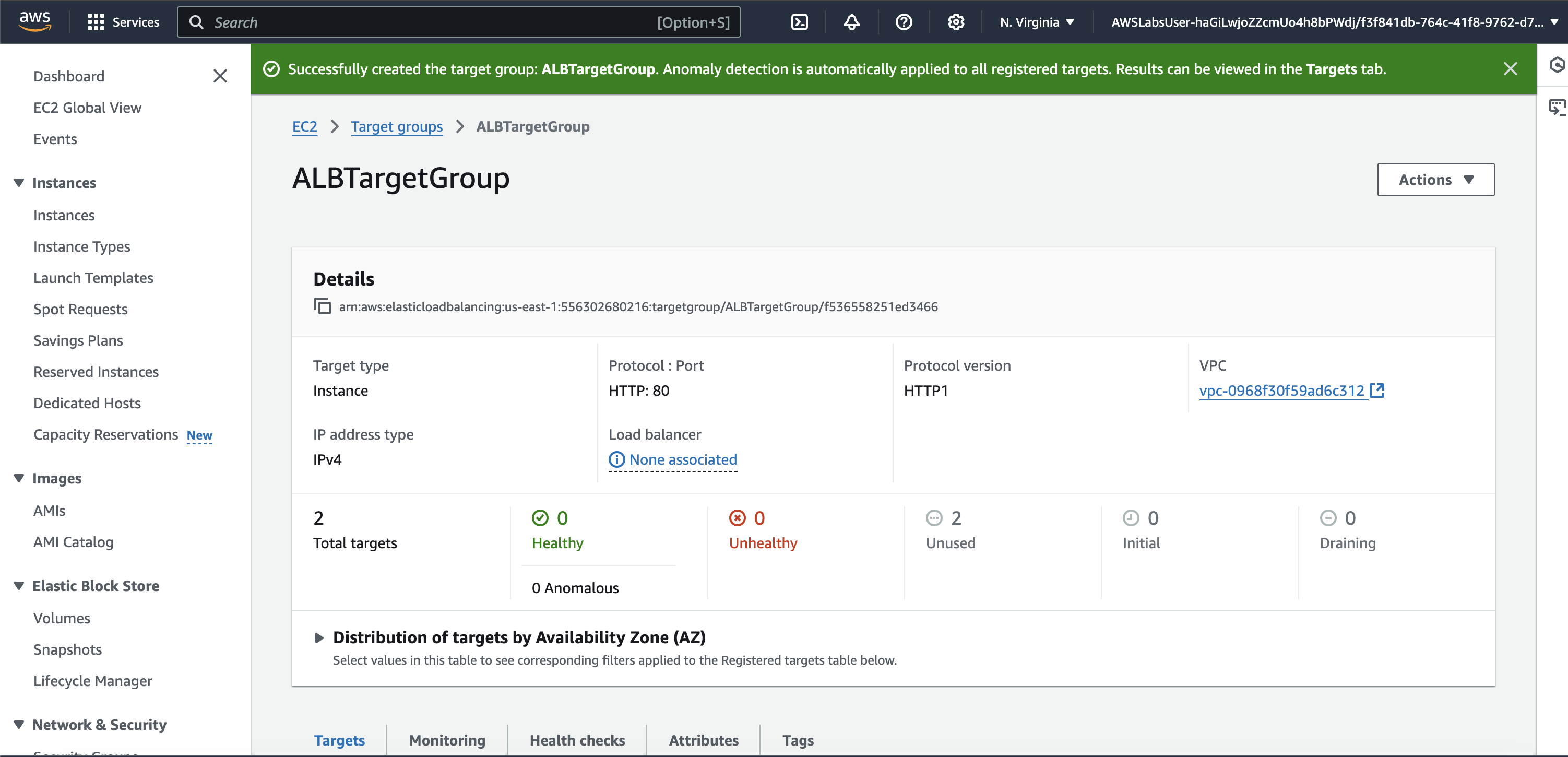This screenshot has width=1568, height=757.
Task: Click the search magnifier icon
Action: [196, 22]
